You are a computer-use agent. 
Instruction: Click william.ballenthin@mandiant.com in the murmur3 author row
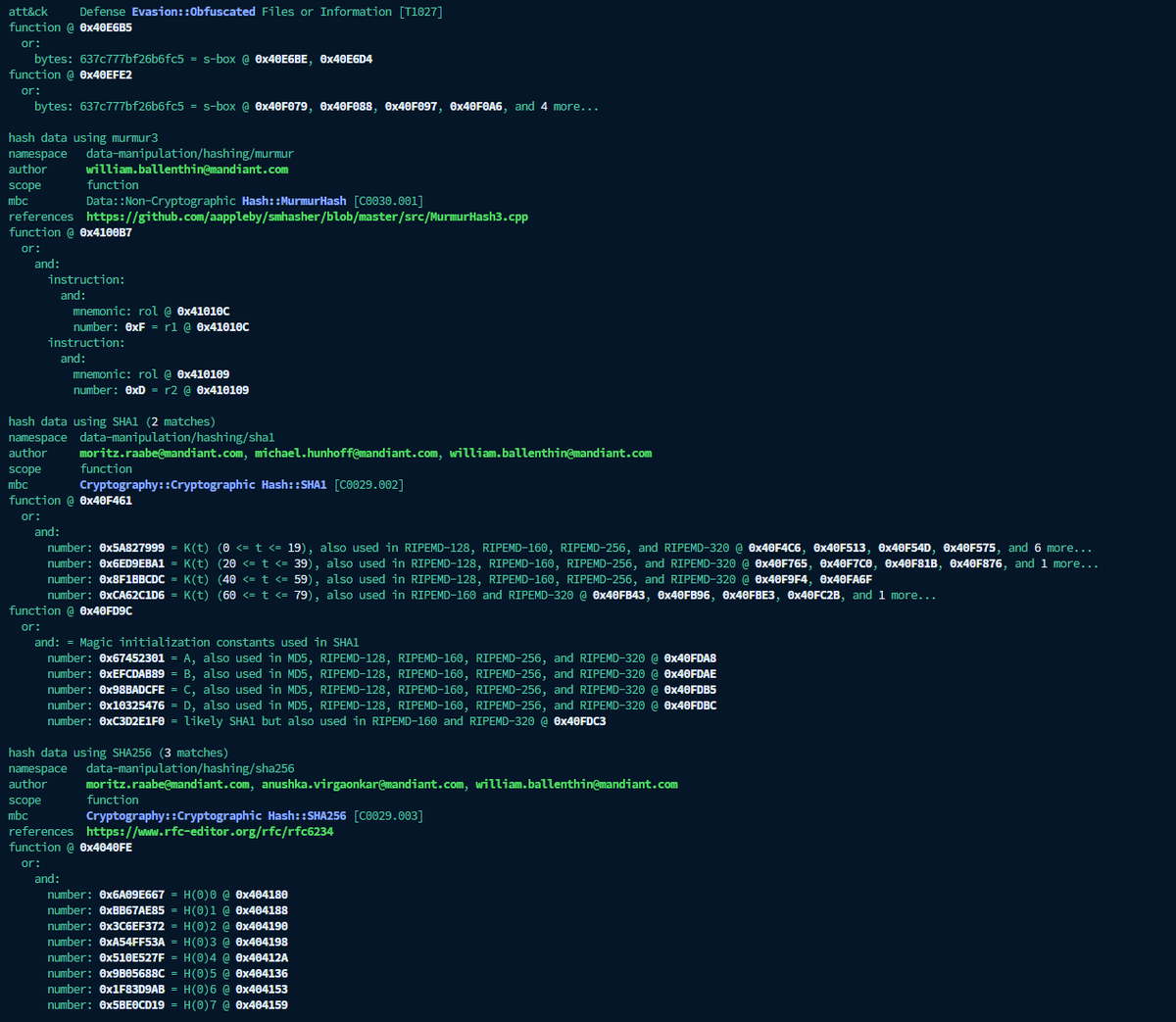pyautogui.click(x=187, y=170)
